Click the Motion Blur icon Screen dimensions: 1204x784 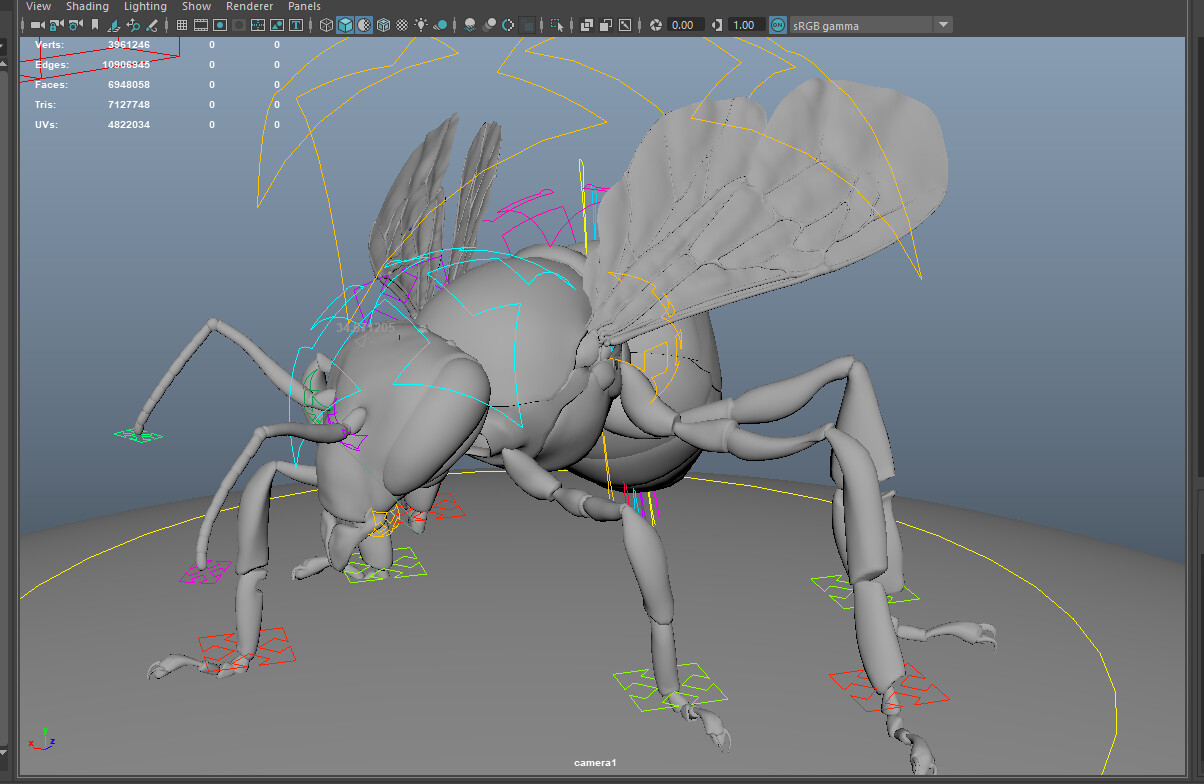click(489, 25)
